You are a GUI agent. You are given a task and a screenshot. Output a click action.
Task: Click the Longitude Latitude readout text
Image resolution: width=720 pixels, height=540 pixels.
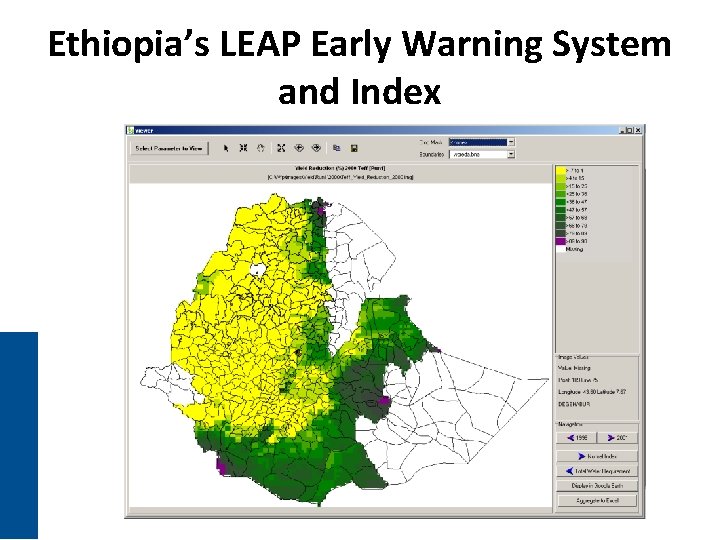coord(592,392)
